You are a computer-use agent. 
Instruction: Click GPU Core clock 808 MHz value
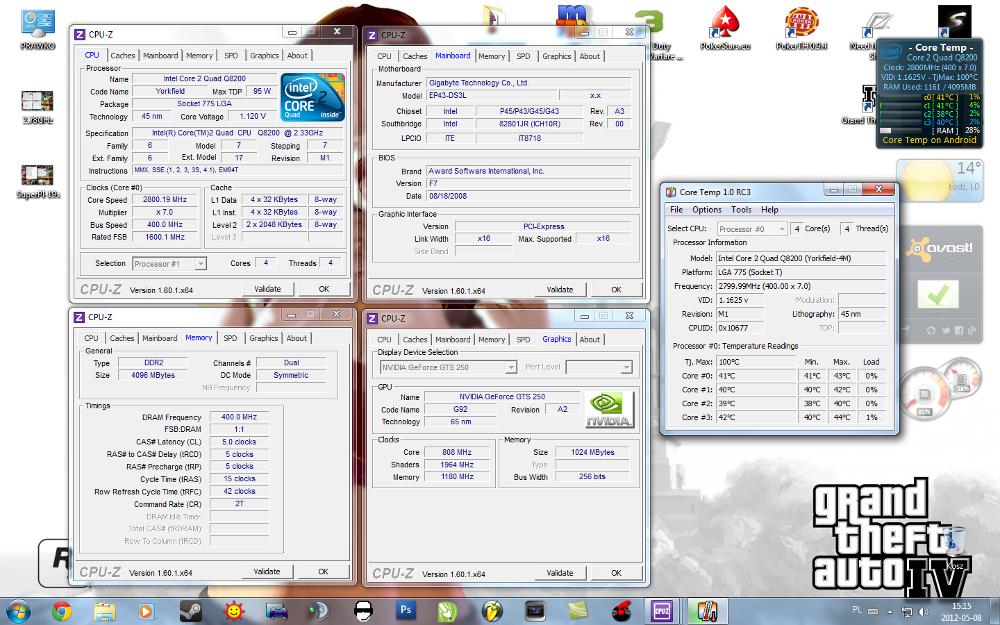pyautogui.click(x=457, y=452)
